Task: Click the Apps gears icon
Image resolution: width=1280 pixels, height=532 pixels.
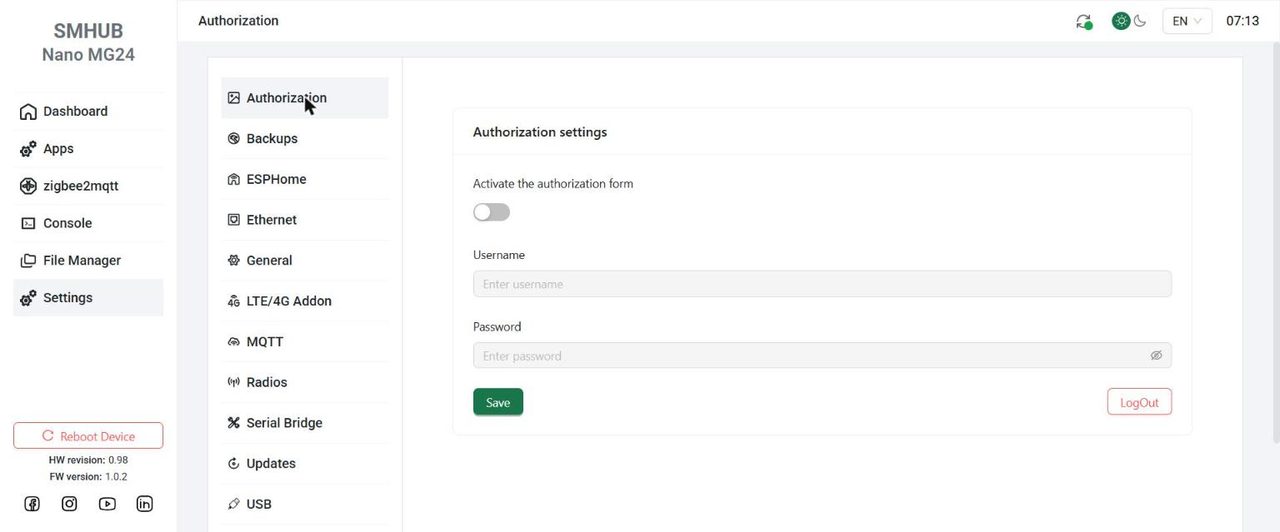Action: 28,149
